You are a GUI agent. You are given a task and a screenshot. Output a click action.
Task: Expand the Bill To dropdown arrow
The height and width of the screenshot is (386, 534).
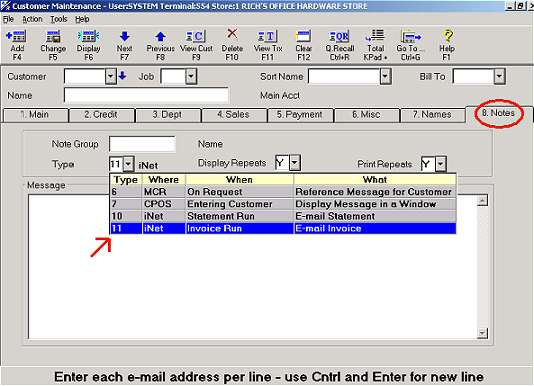pyautogui.click(x=499, y=76)
